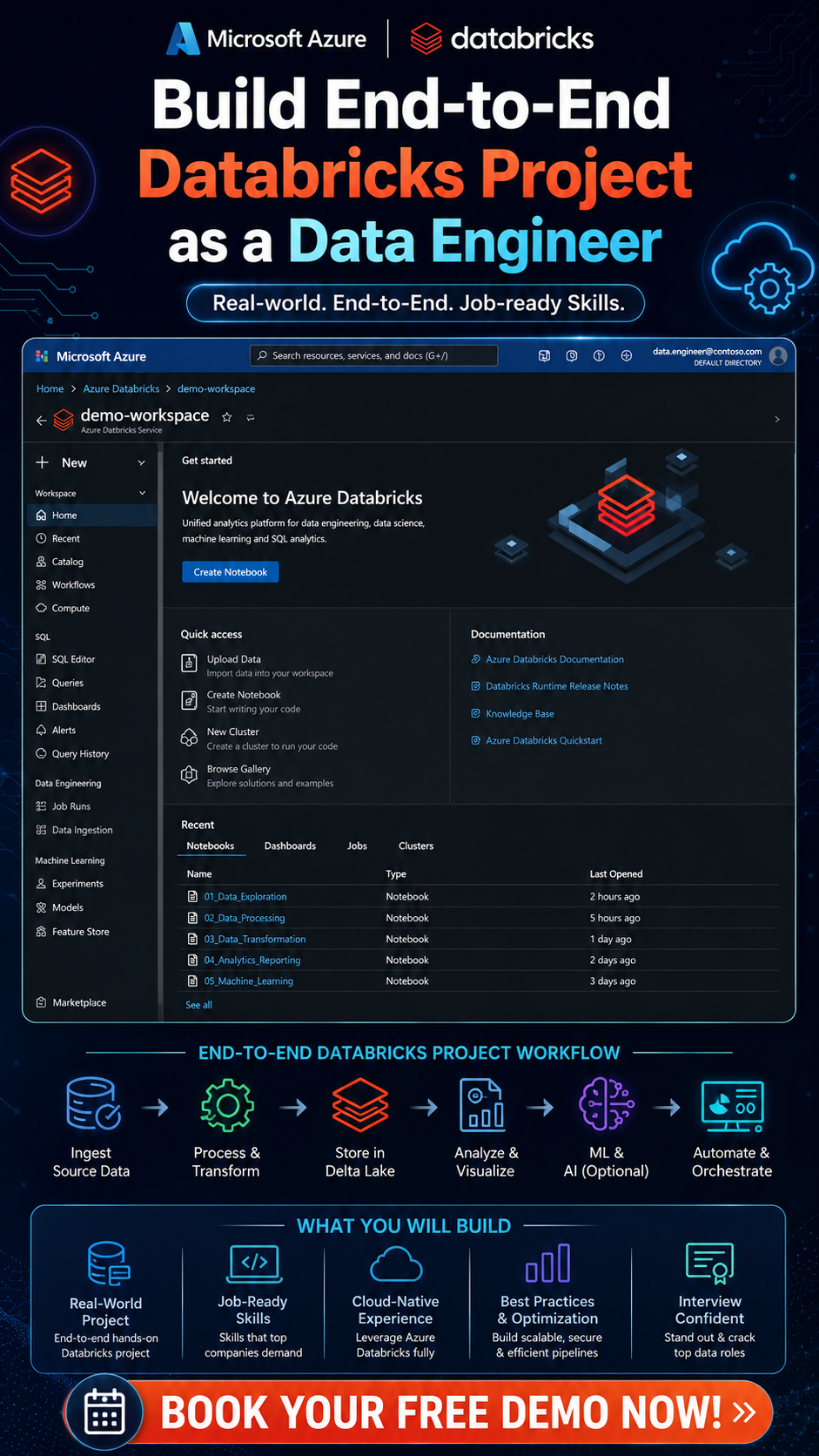Click the Create Notebook quick access text
This screenshot has width=819, height=1456.
click(244, 695)
